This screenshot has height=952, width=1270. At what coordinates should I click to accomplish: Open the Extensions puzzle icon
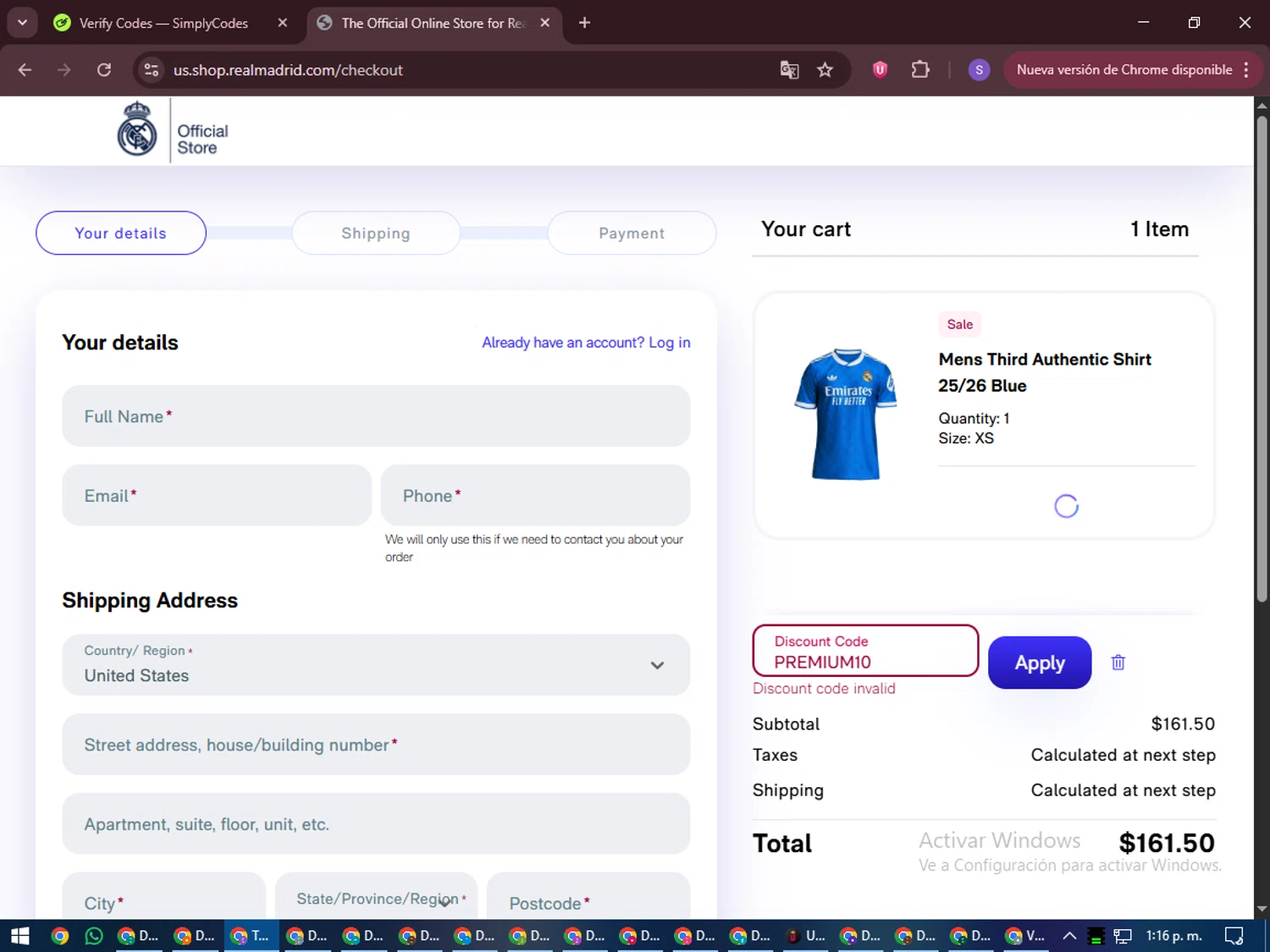[x=920, y=70]
